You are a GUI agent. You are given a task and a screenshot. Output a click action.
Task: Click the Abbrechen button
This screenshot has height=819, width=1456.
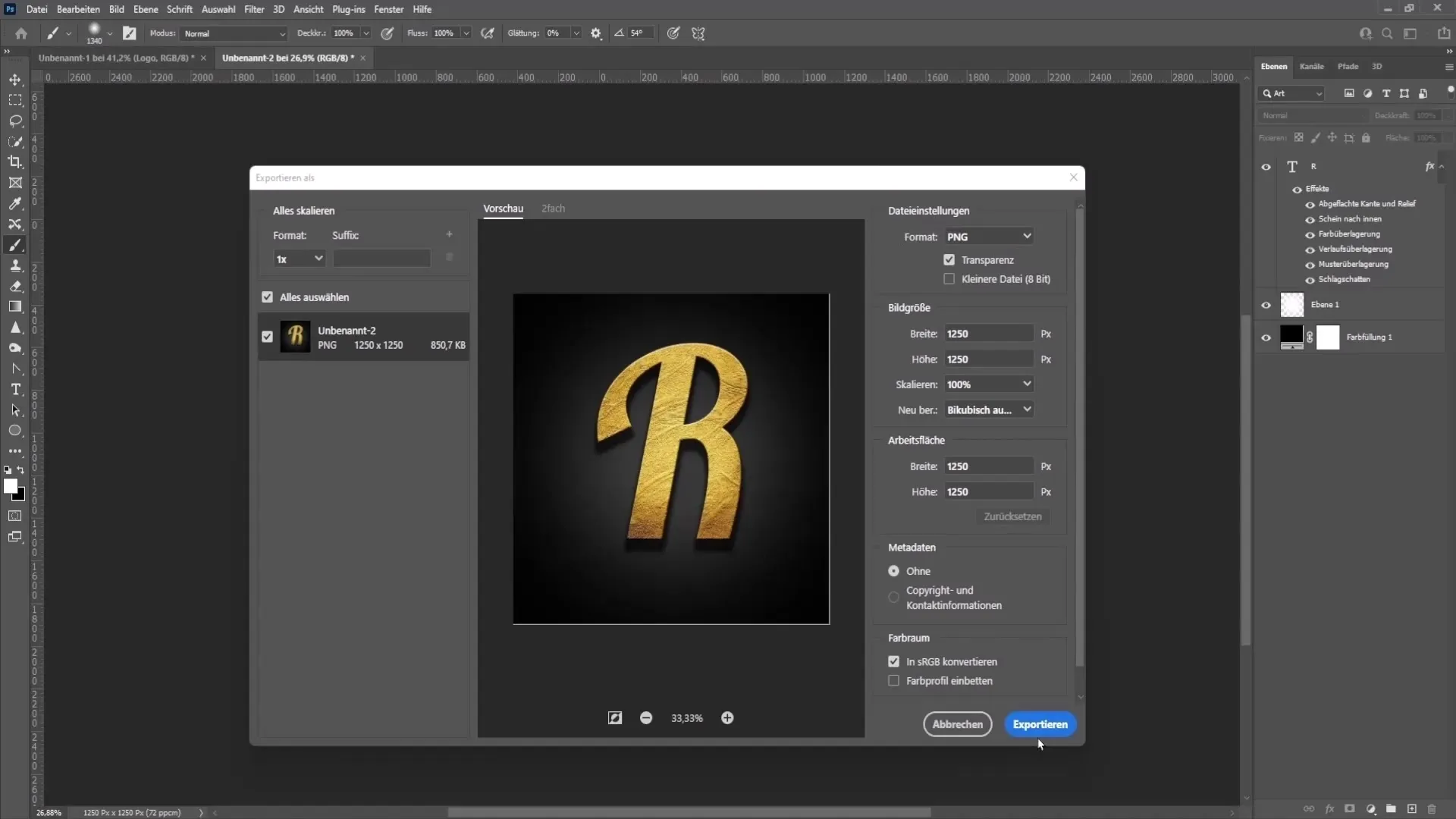[x=957, y=724]
